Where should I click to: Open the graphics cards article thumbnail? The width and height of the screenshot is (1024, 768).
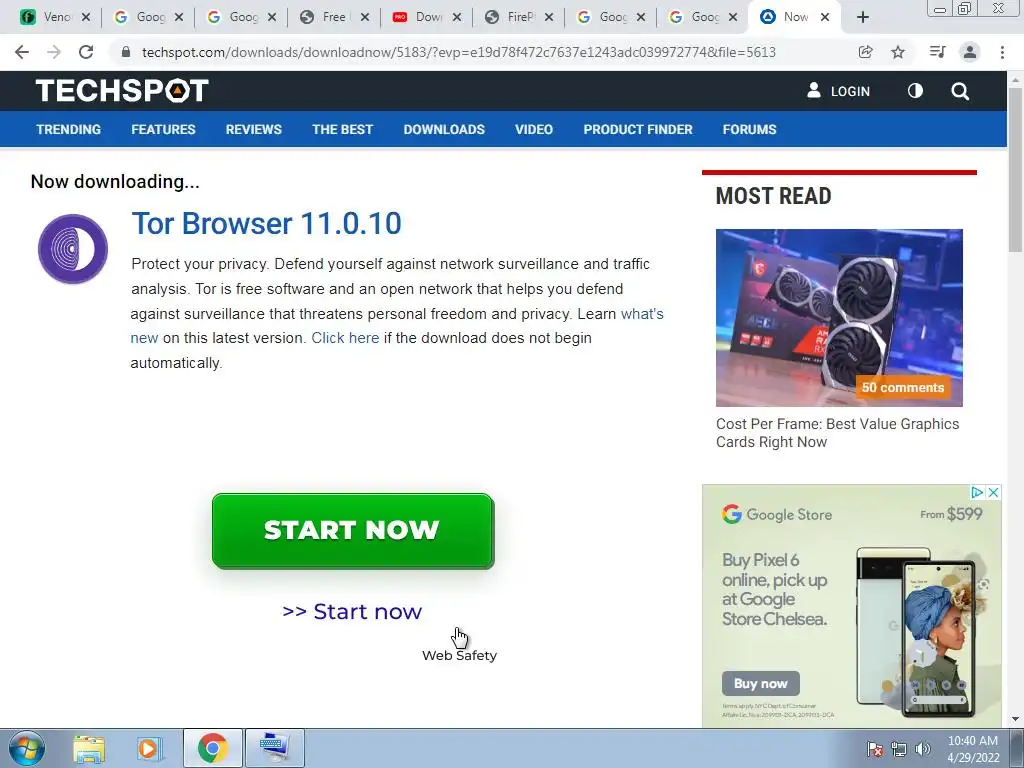coord(839,317)
